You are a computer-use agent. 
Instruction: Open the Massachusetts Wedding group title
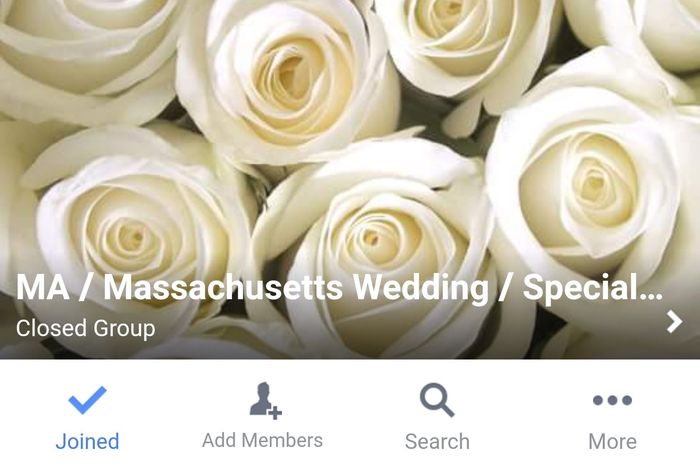pos(339,288)
